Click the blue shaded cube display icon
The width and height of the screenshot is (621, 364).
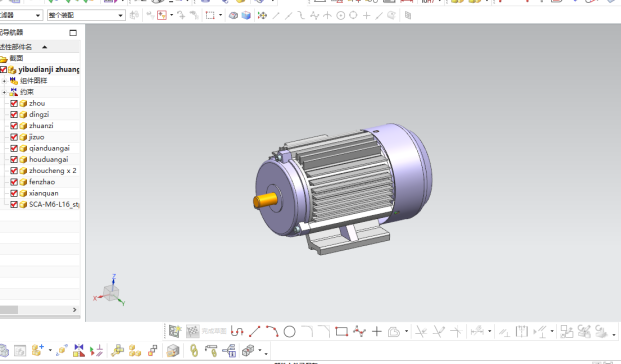pos(246,15)
